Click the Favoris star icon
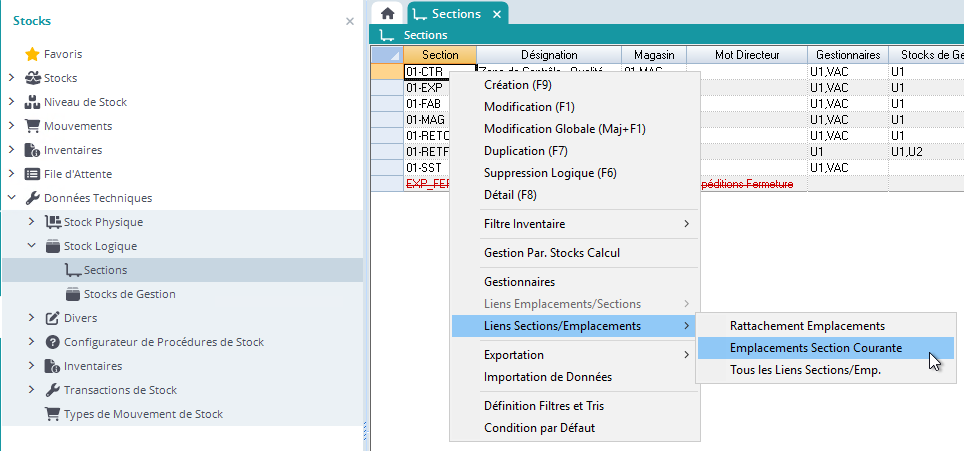Viewport: 964px width, 451px height. (31, 54)
